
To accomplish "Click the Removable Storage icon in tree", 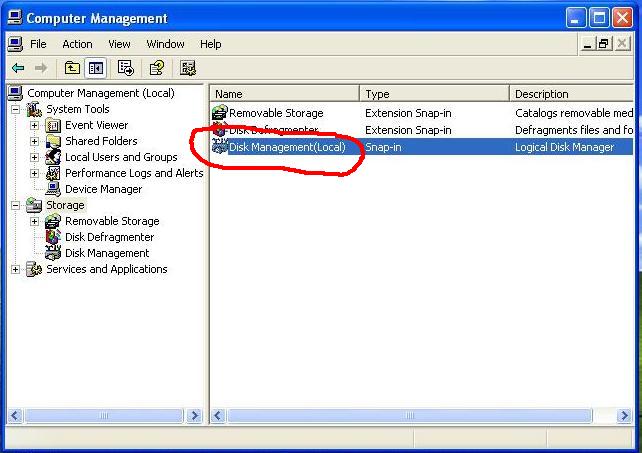I will 53,221.
